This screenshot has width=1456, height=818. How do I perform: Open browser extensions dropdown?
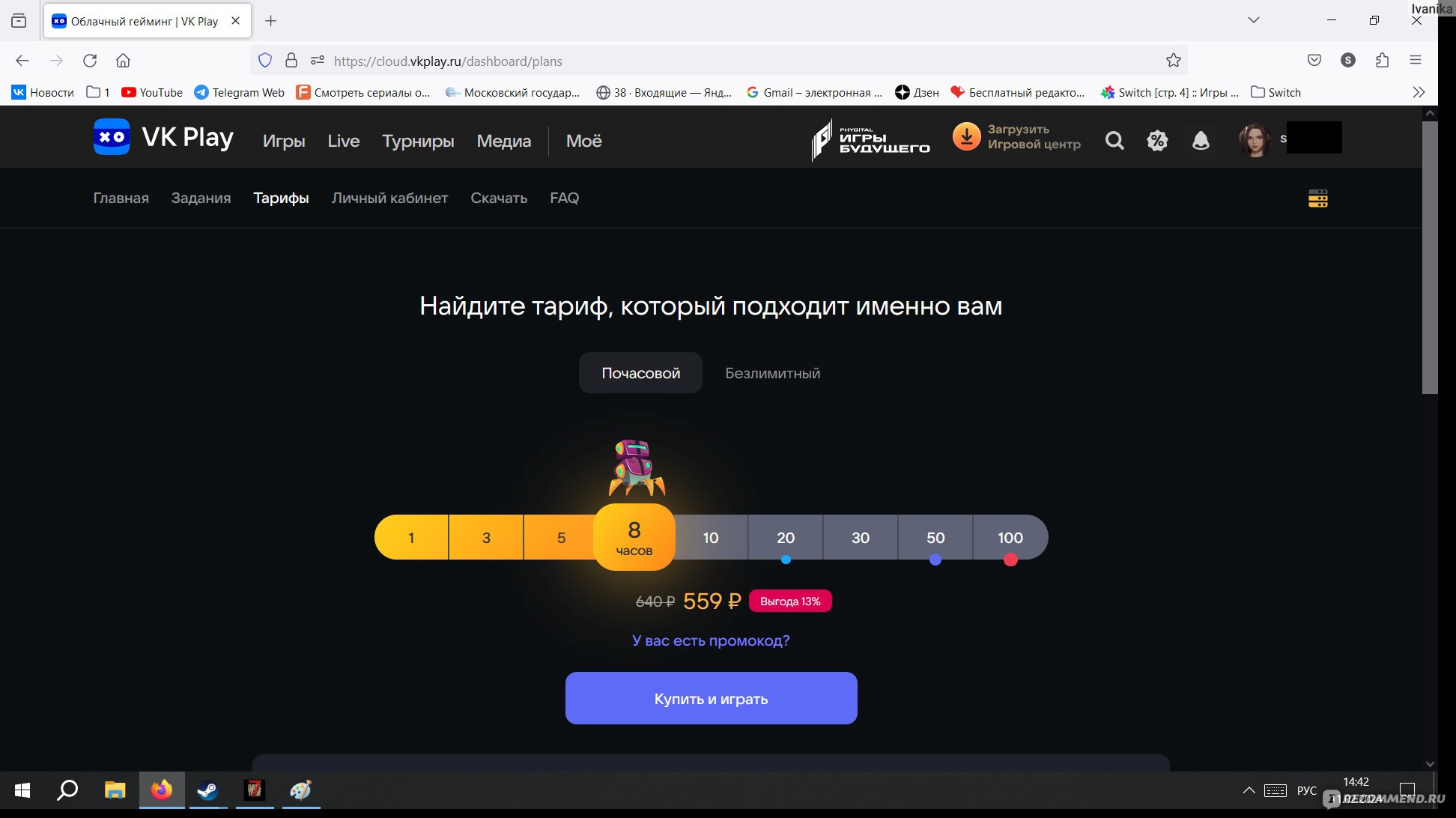(1382, 61)
